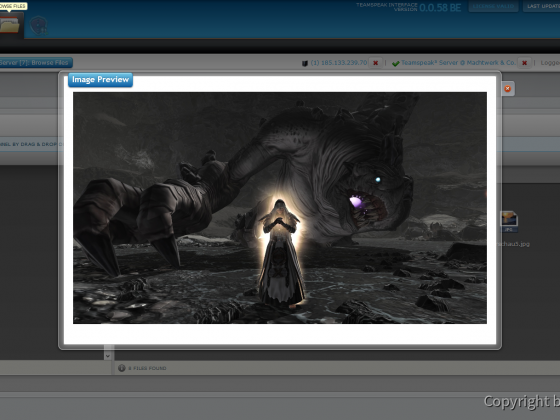Click the Image Preview title label
Viewport: 560px width, 420px height.
[100, 79]
